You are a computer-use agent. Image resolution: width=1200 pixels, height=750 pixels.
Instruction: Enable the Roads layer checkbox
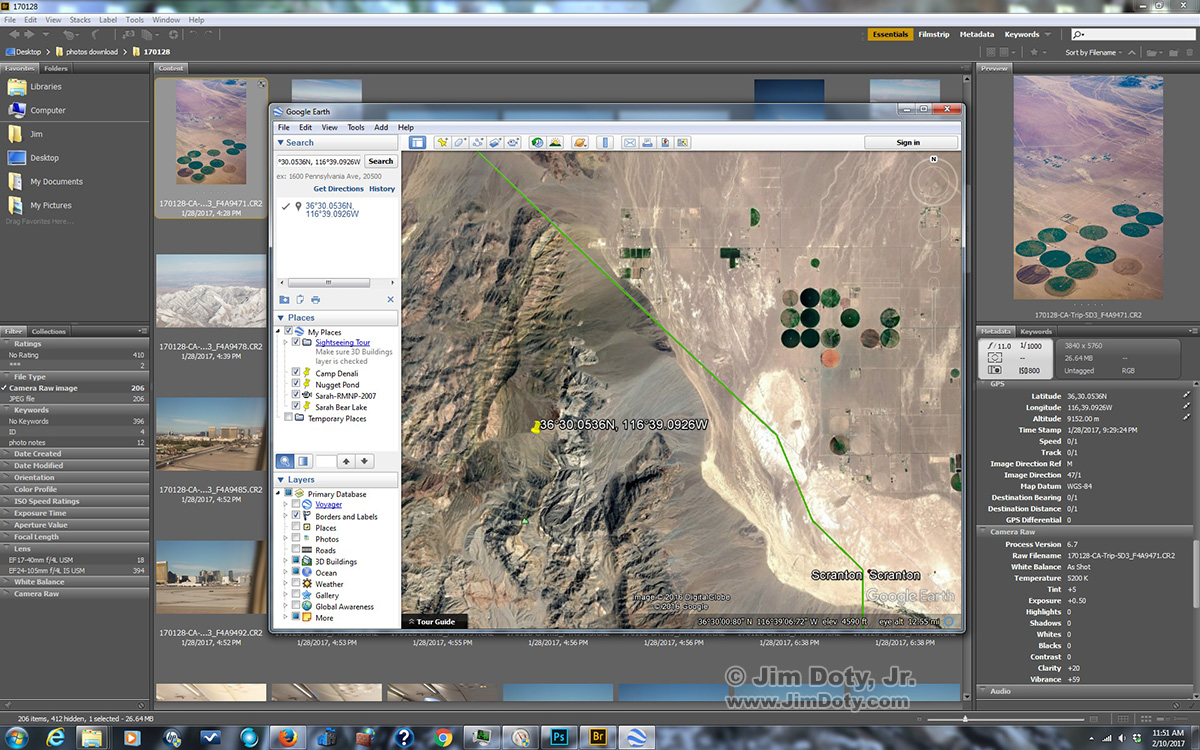(x=295, y=550)
